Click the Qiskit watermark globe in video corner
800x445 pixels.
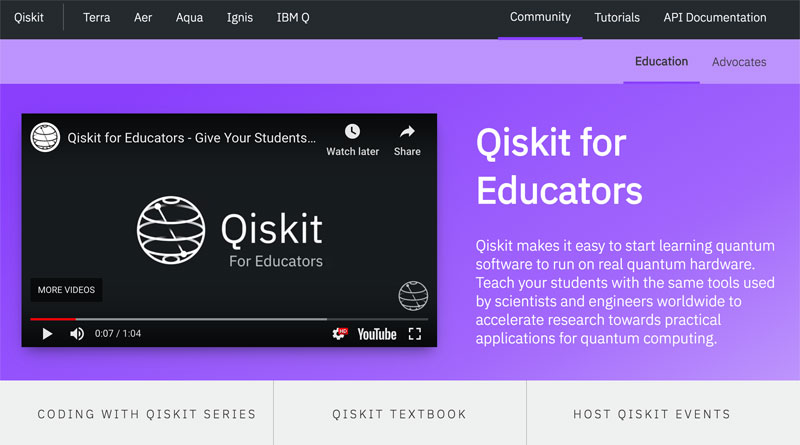point(413,295)
